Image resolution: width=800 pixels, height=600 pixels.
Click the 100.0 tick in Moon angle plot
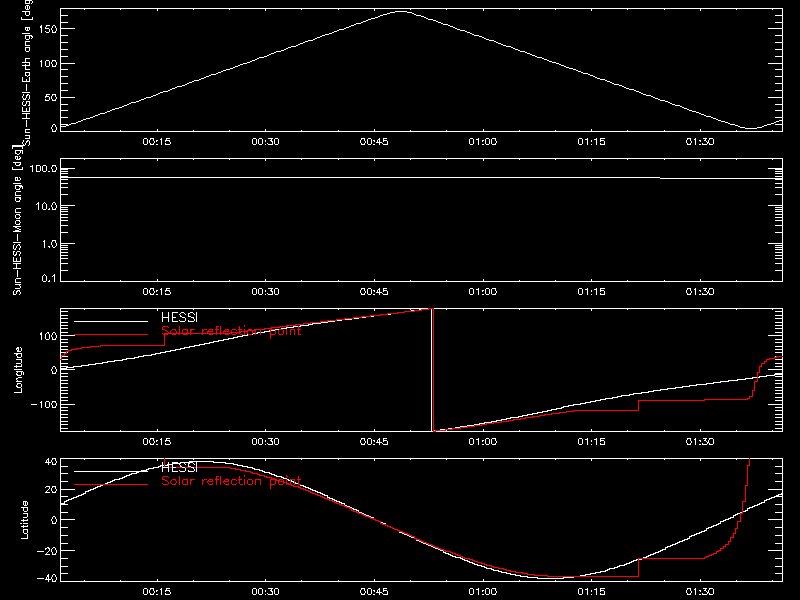pyautogui.click(x=43, y=169)
